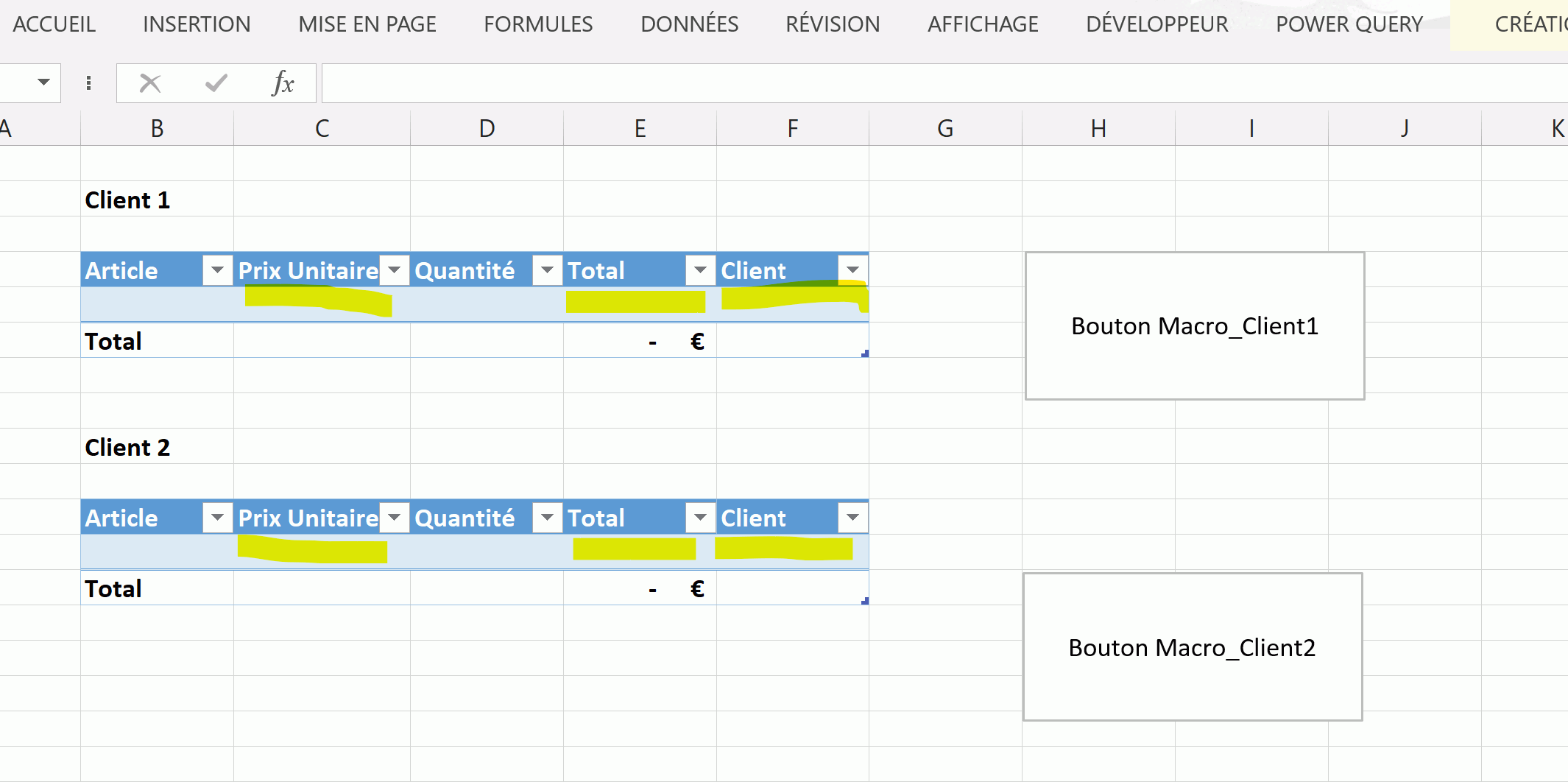Open Quantité filter in Client 2 table

click(x=547, y=518)
